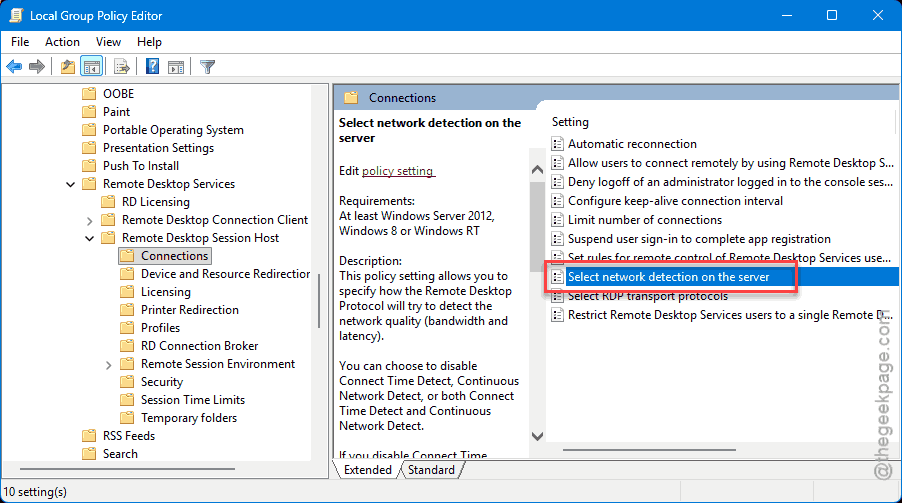The width and height of the screenshot is (902, 503).
Task: Open the Action menu
Action: 62,42
